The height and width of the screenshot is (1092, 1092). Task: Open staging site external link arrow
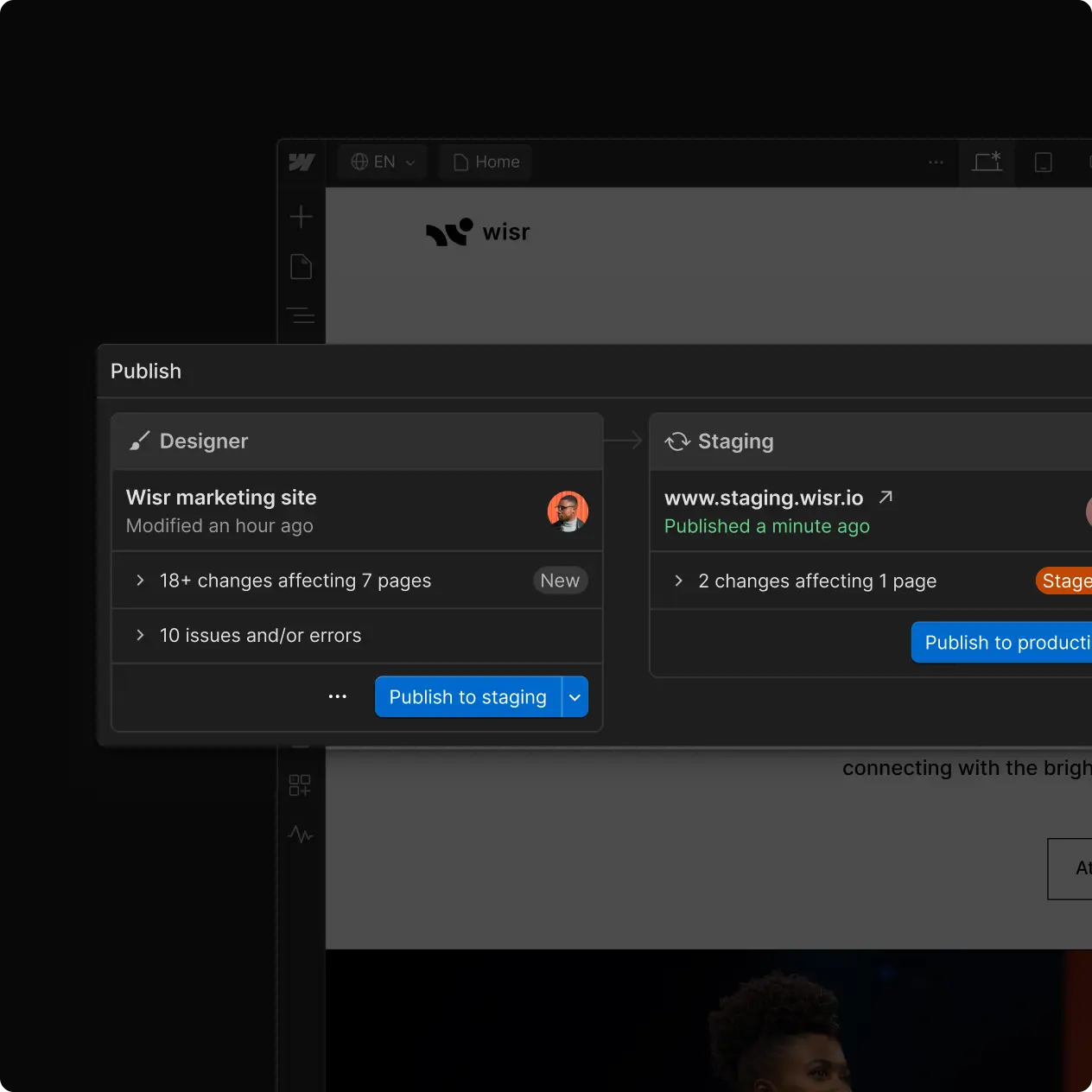[x=886, y=497]
